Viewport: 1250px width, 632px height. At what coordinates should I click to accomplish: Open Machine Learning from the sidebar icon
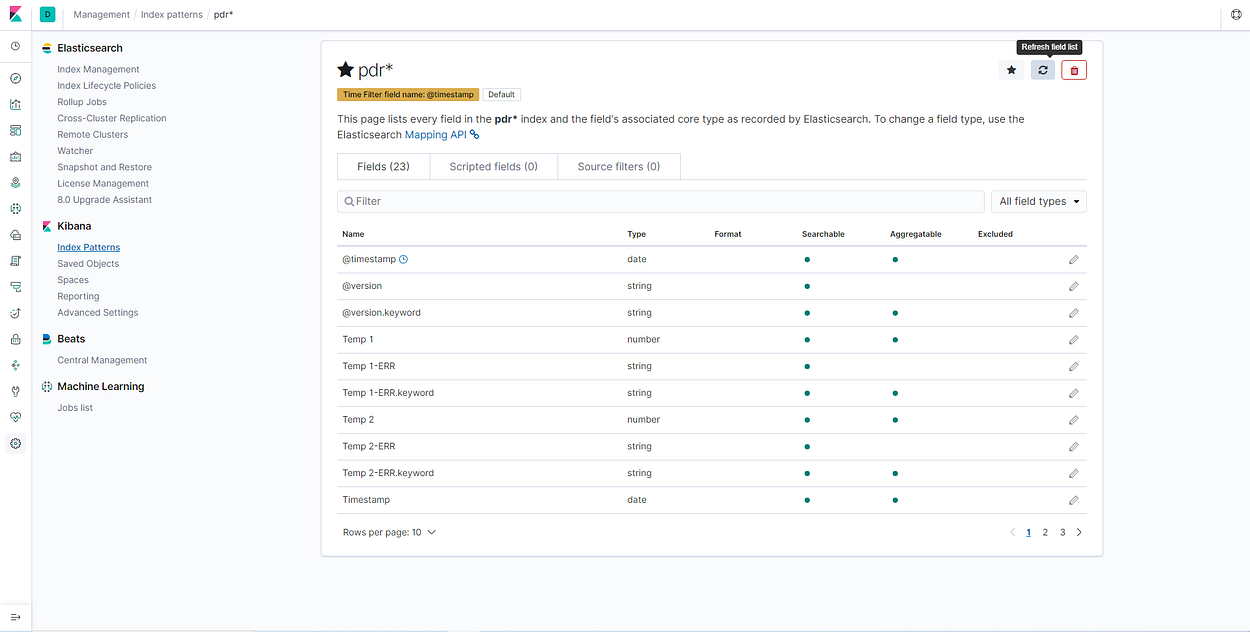click(x=15, y=209)
